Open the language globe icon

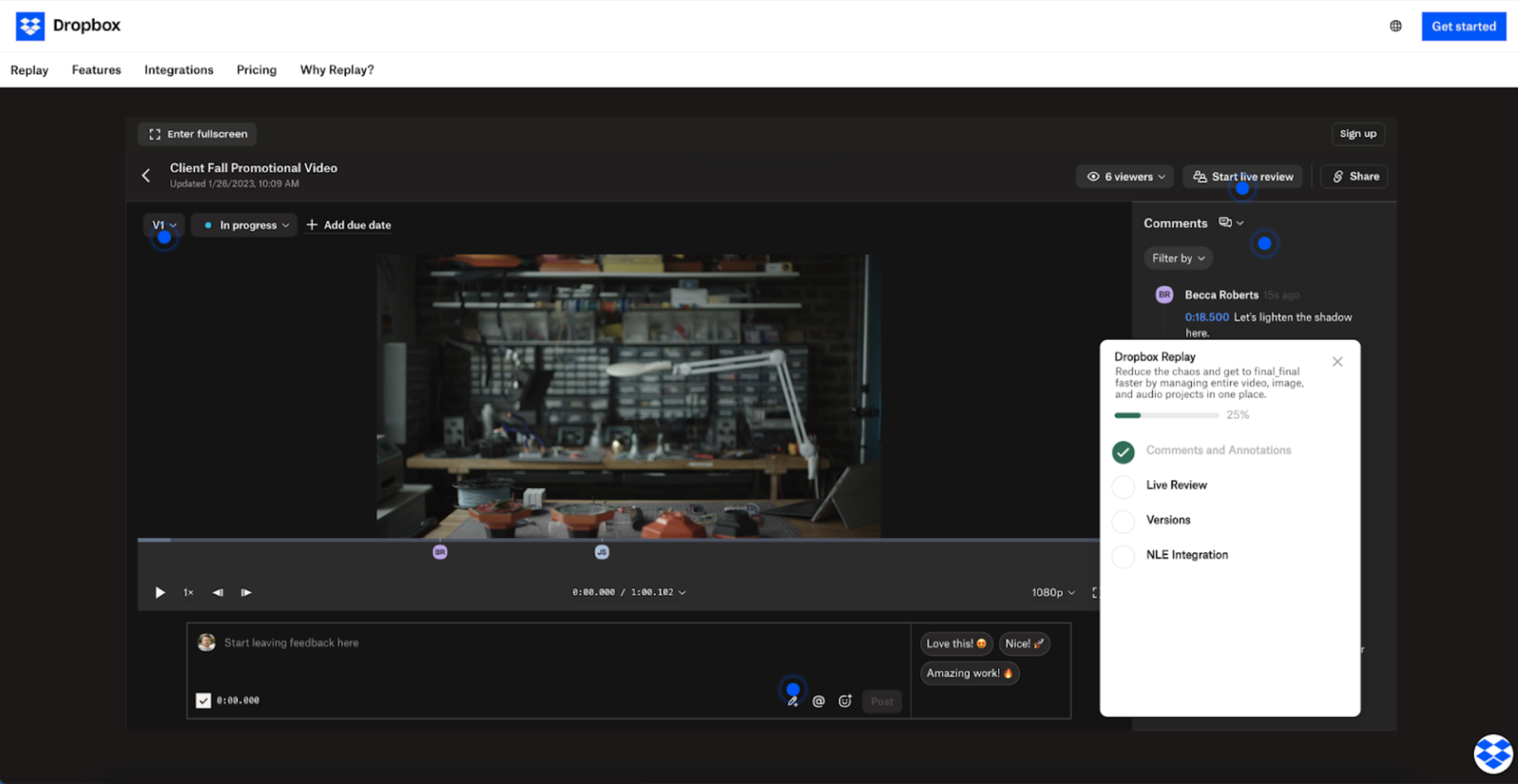pos(1396,26)
